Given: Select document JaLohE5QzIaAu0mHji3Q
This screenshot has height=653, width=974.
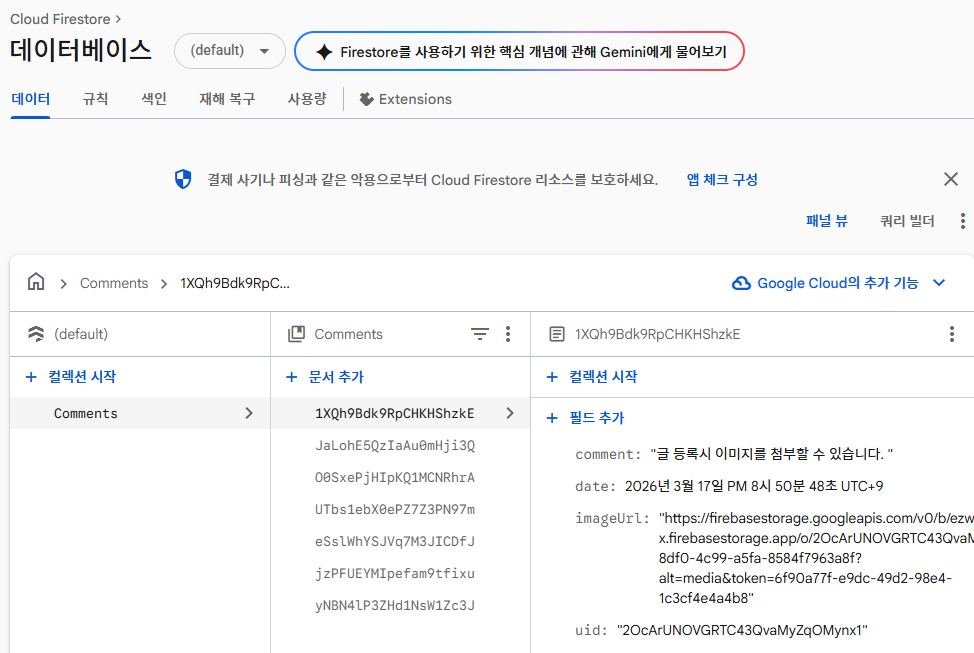Looking at the screenshot, I should (x=394, y=445).
